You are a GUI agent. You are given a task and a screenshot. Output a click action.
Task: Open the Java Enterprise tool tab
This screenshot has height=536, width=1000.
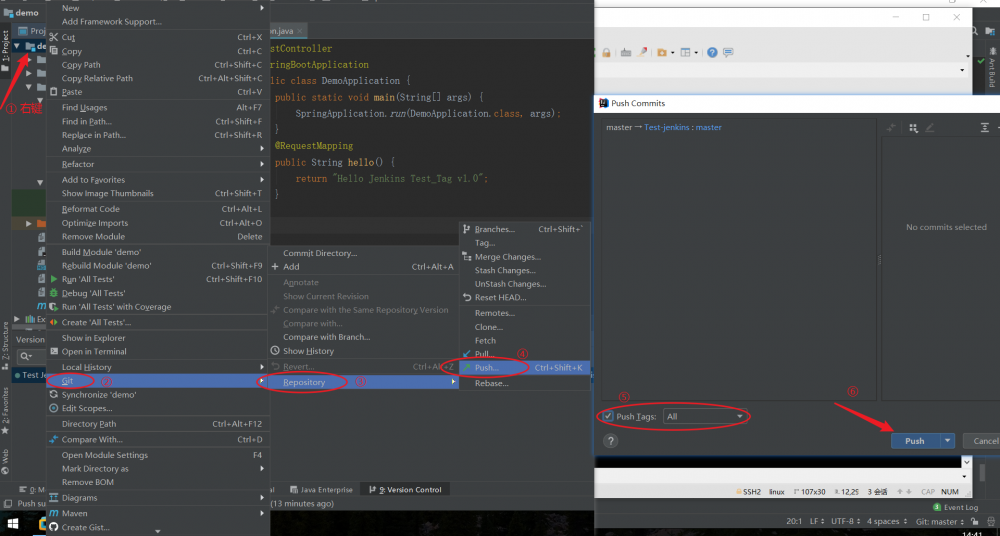[x=321, y=489]
